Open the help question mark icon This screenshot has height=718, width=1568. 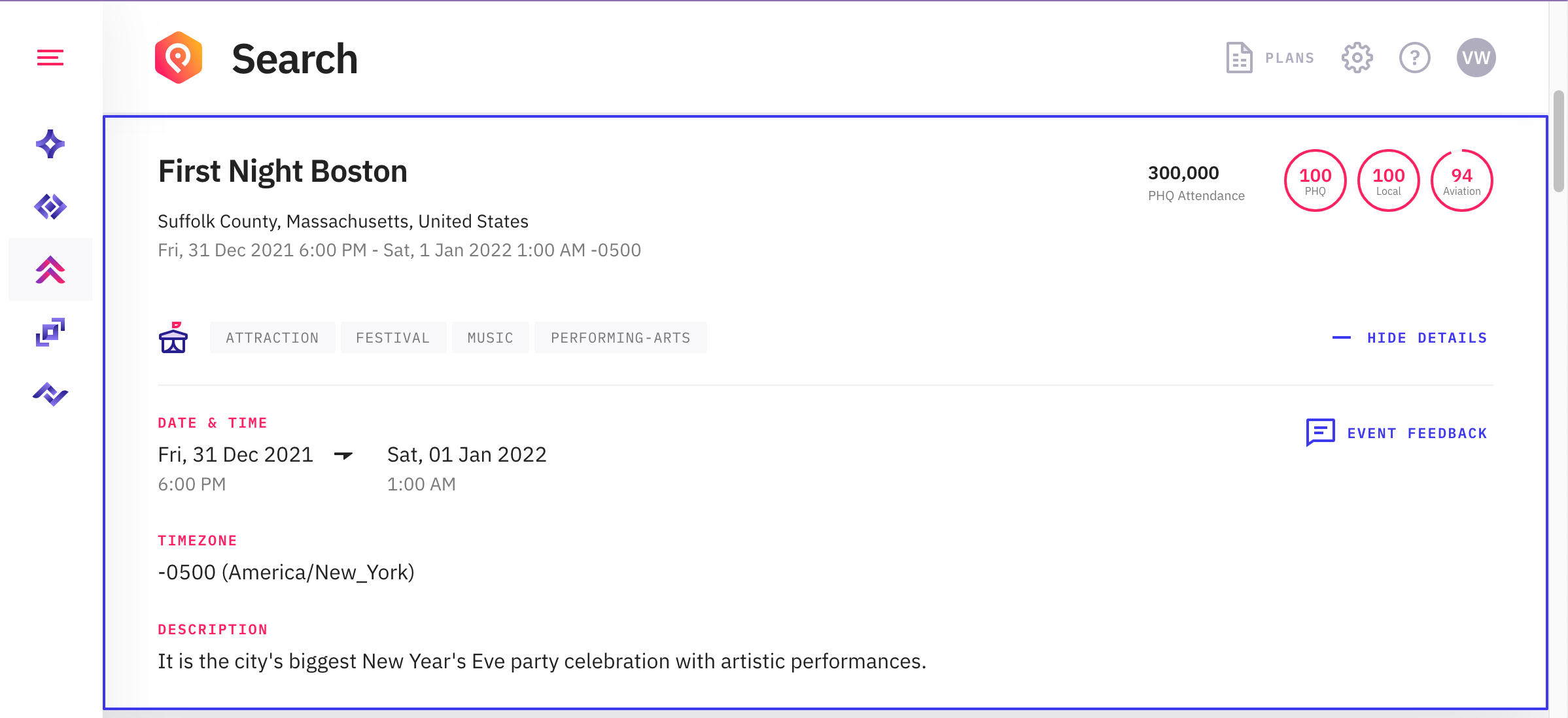(x=1415, y=58)
